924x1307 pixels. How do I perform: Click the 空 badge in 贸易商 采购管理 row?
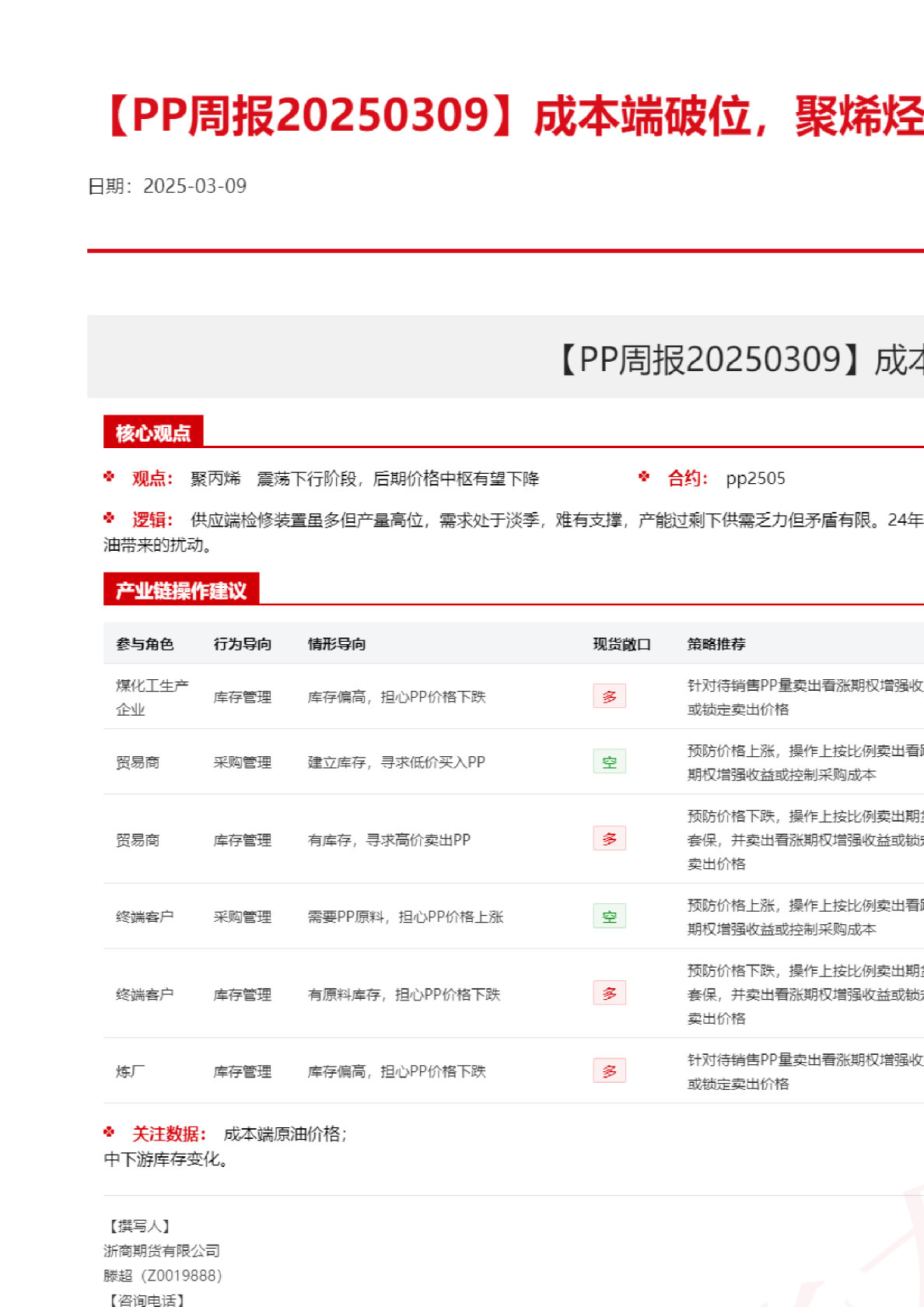click(609, 762)
